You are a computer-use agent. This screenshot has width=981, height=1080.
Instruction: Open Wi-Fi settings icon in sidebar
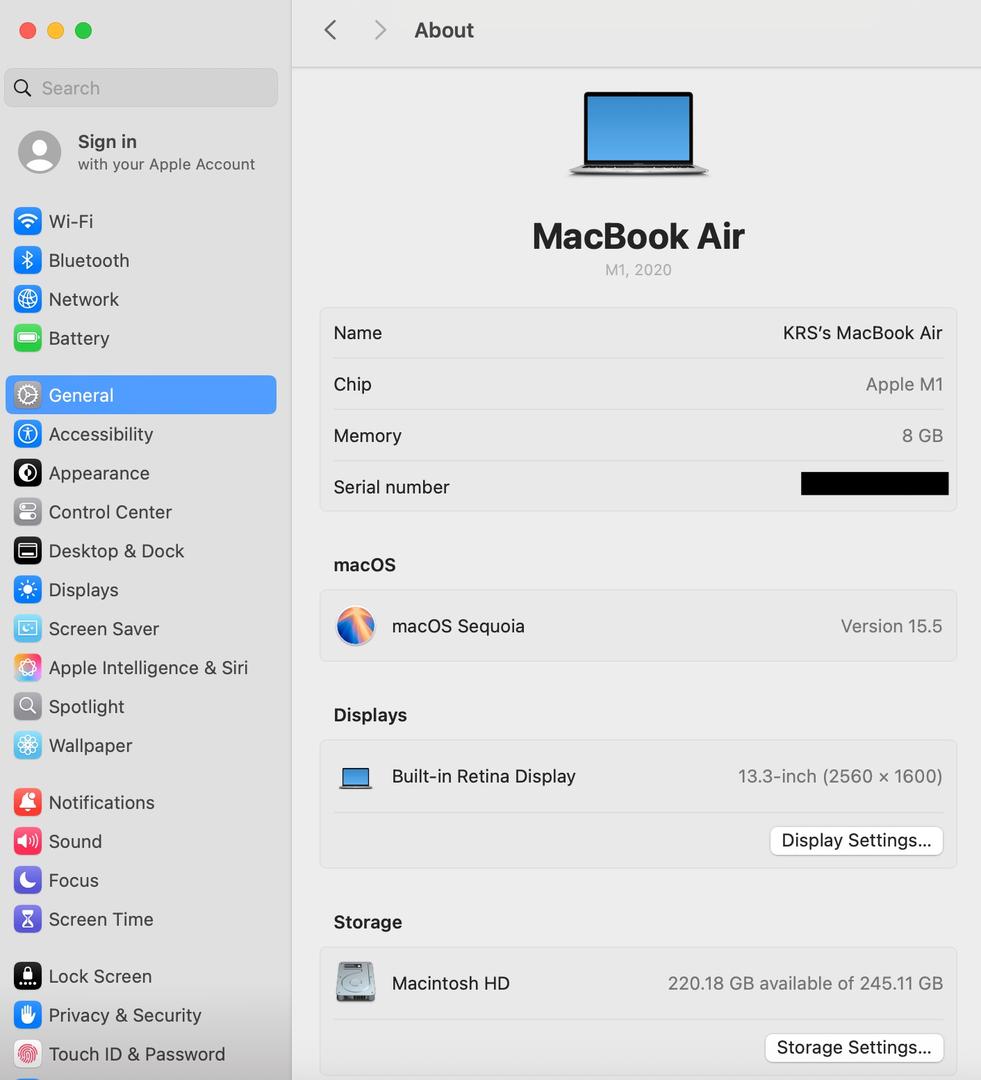pos(28,221)
